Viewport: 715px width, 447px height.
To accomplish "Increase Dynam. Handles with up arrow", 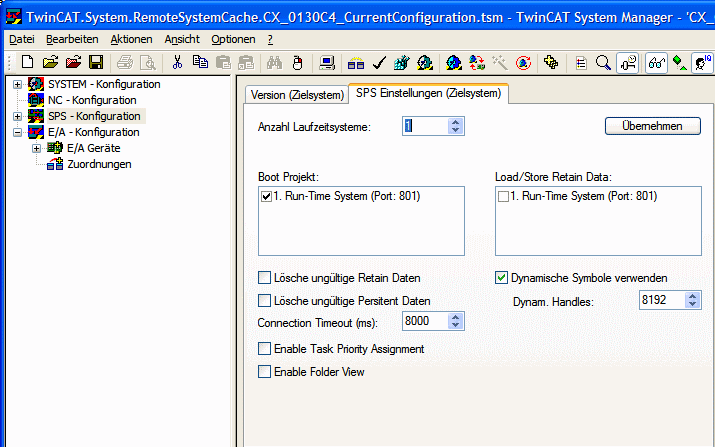I will coord(693,296).
